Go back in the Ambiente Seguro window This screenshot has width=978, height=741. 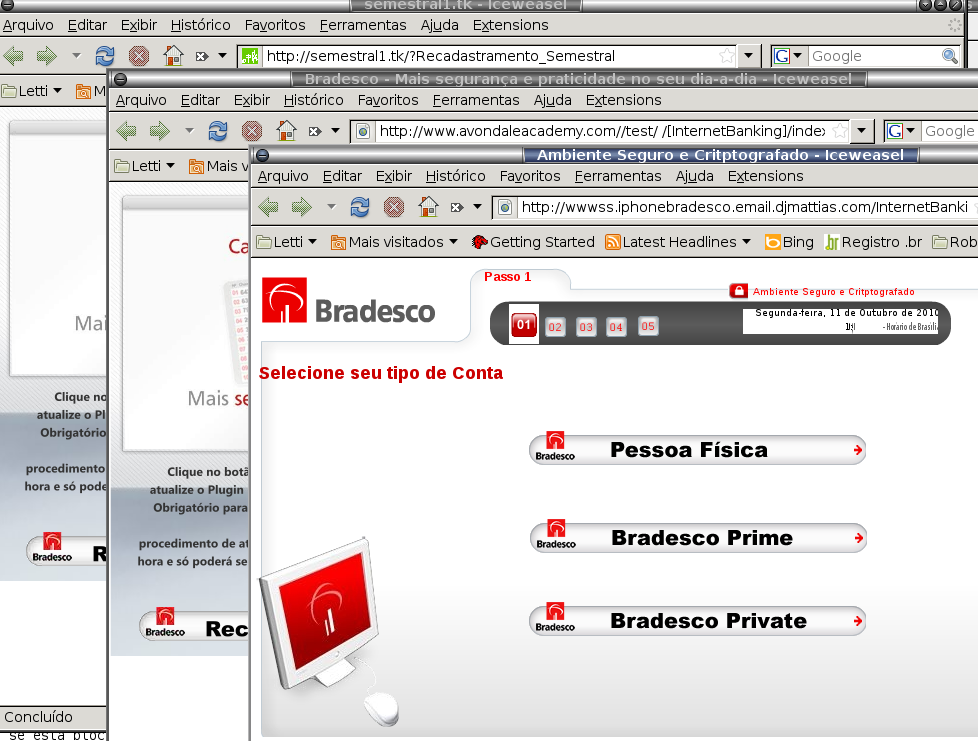pyautogui.click(x=269, y=206)
